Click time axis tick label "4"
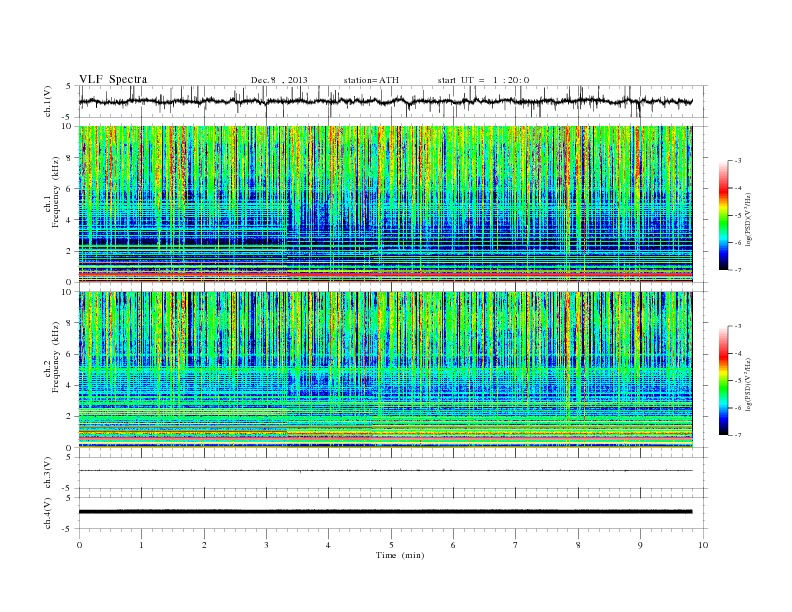The width and height of the screenshot is (792, 612). click(328, 545)
